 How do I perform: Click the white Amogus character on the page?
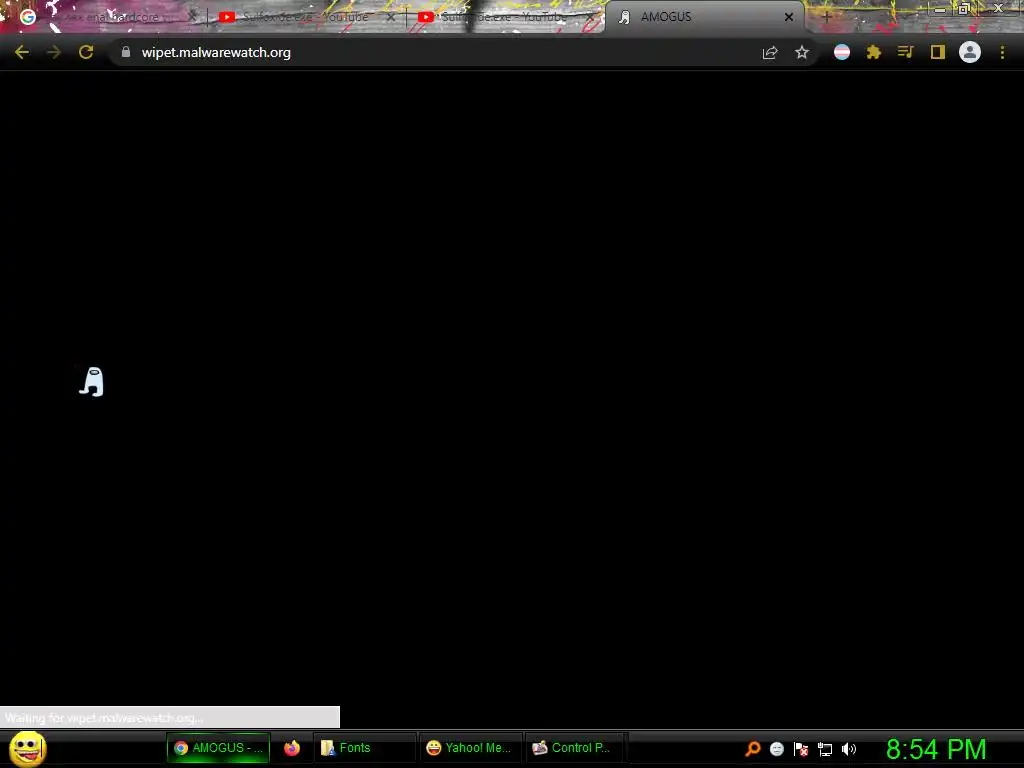(x=91, y=381)
